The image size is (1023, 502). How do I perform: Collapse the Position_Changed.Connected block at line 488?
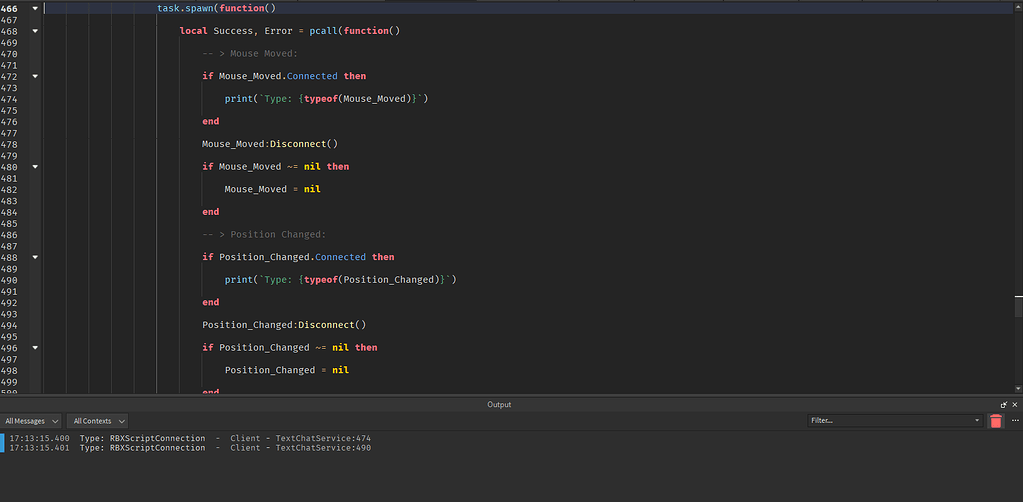point(36,257)
